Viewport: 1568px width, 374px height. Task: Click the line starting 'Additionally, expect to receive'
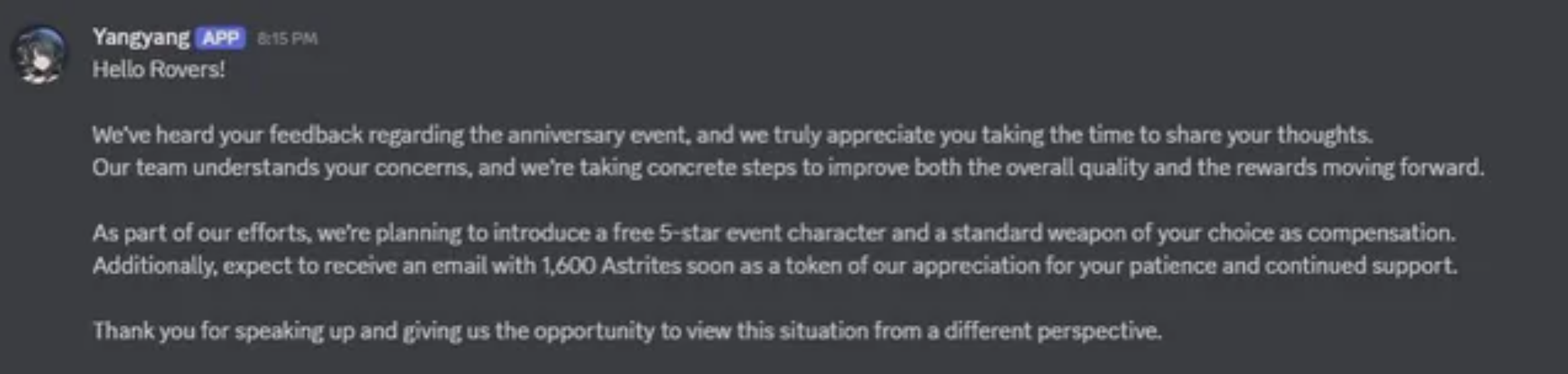774,266
